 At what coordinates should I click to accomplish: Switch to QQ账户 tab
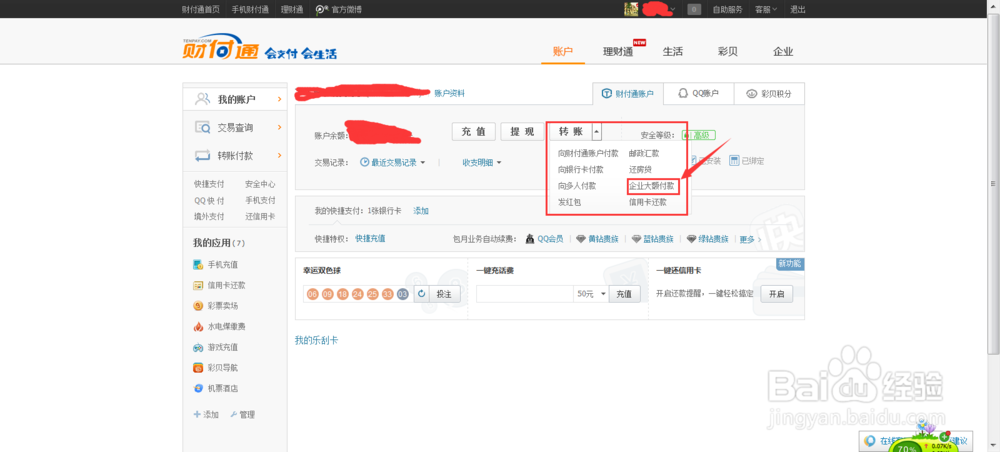(x=698, y=94)
